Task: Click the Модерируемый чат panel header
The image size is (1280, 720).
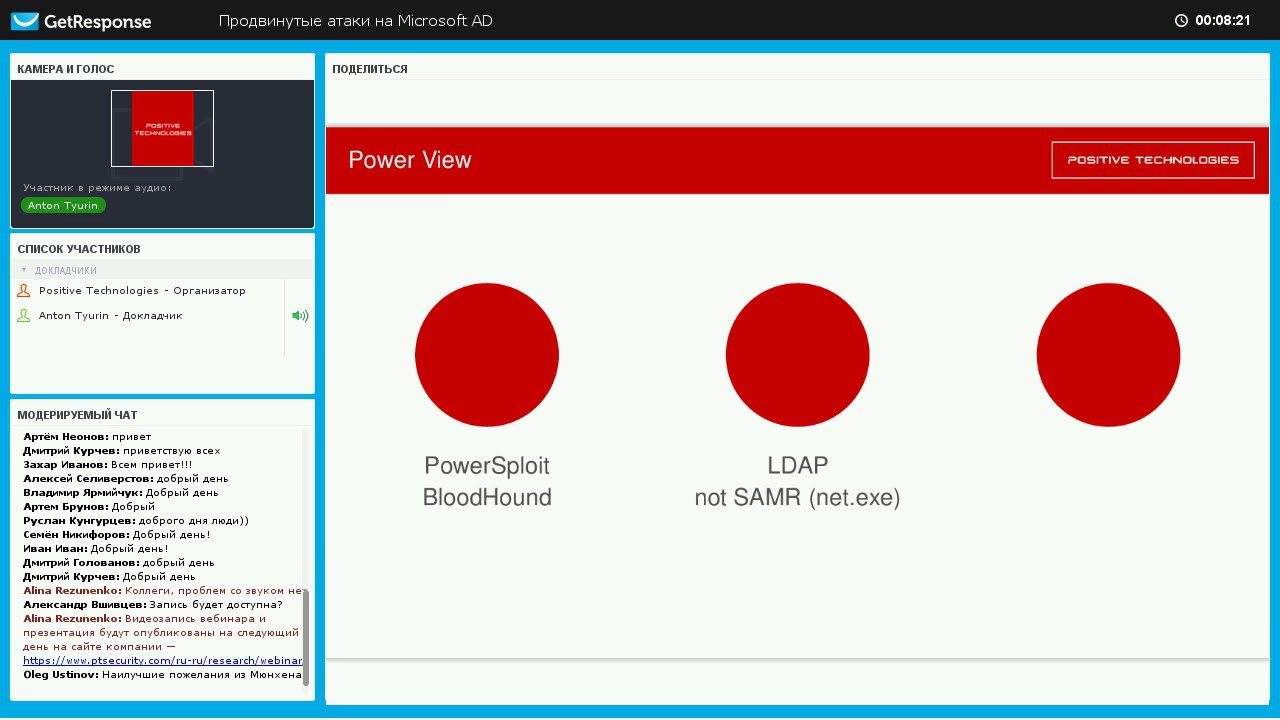Action: (77, 415)
